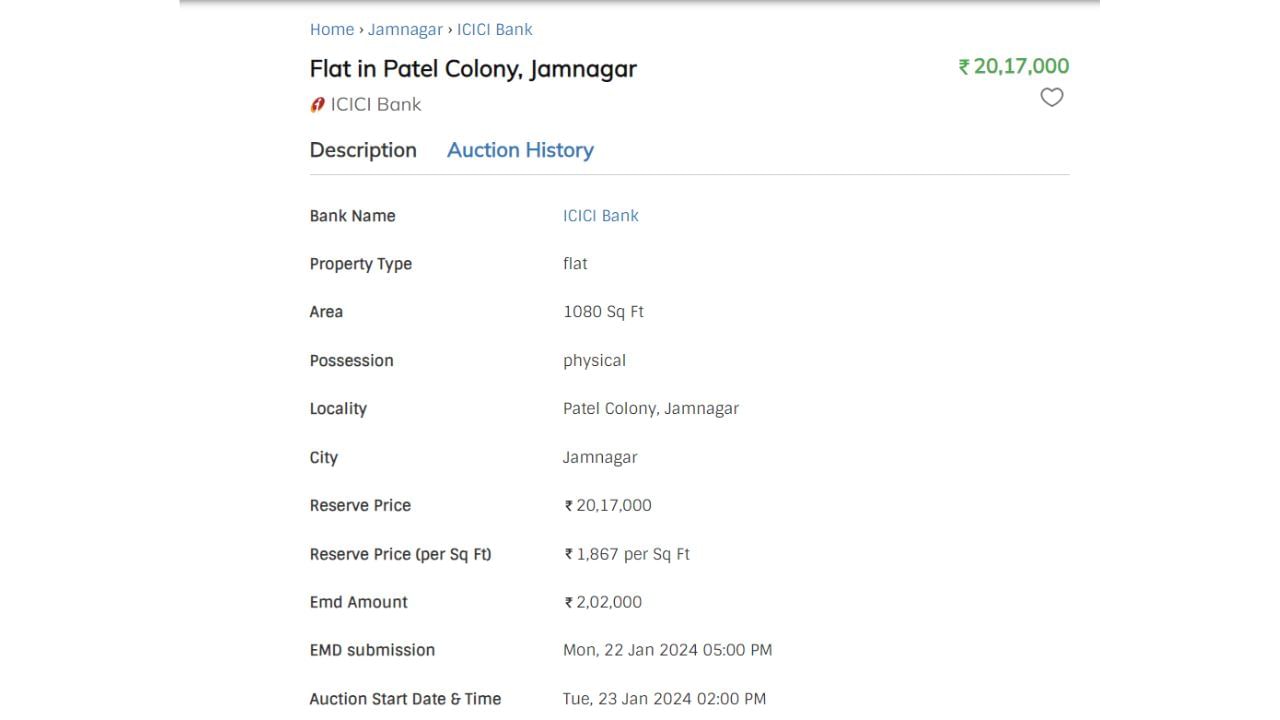Image resolution: width=1280 pixels, height=720 pixels.
Task: Click the Emd Amount value ₹2,02,000
Action: click(x=603, y=602)
